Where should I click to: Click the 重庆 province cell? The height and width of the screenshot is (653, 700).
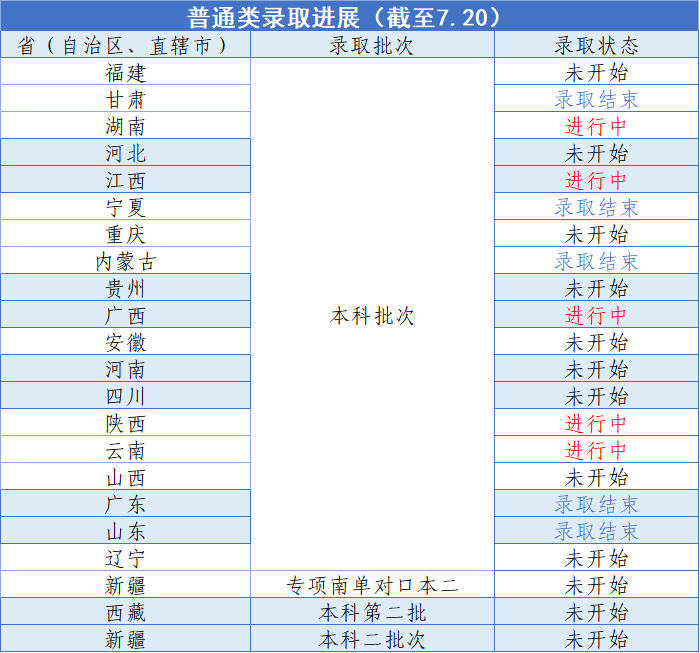[125, 233]
